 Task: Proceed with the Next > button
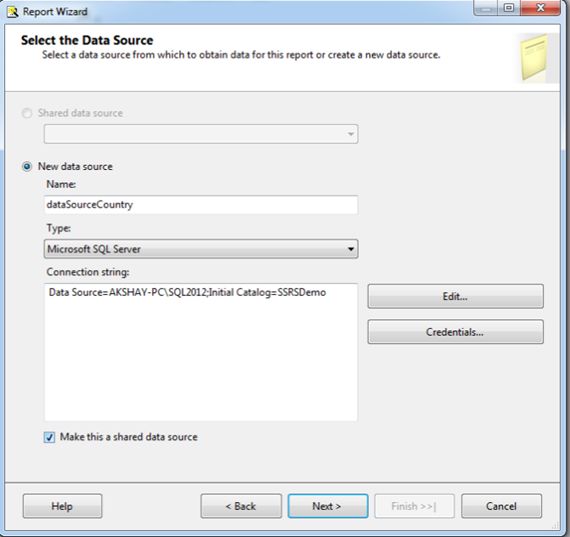tap(328, 506)
